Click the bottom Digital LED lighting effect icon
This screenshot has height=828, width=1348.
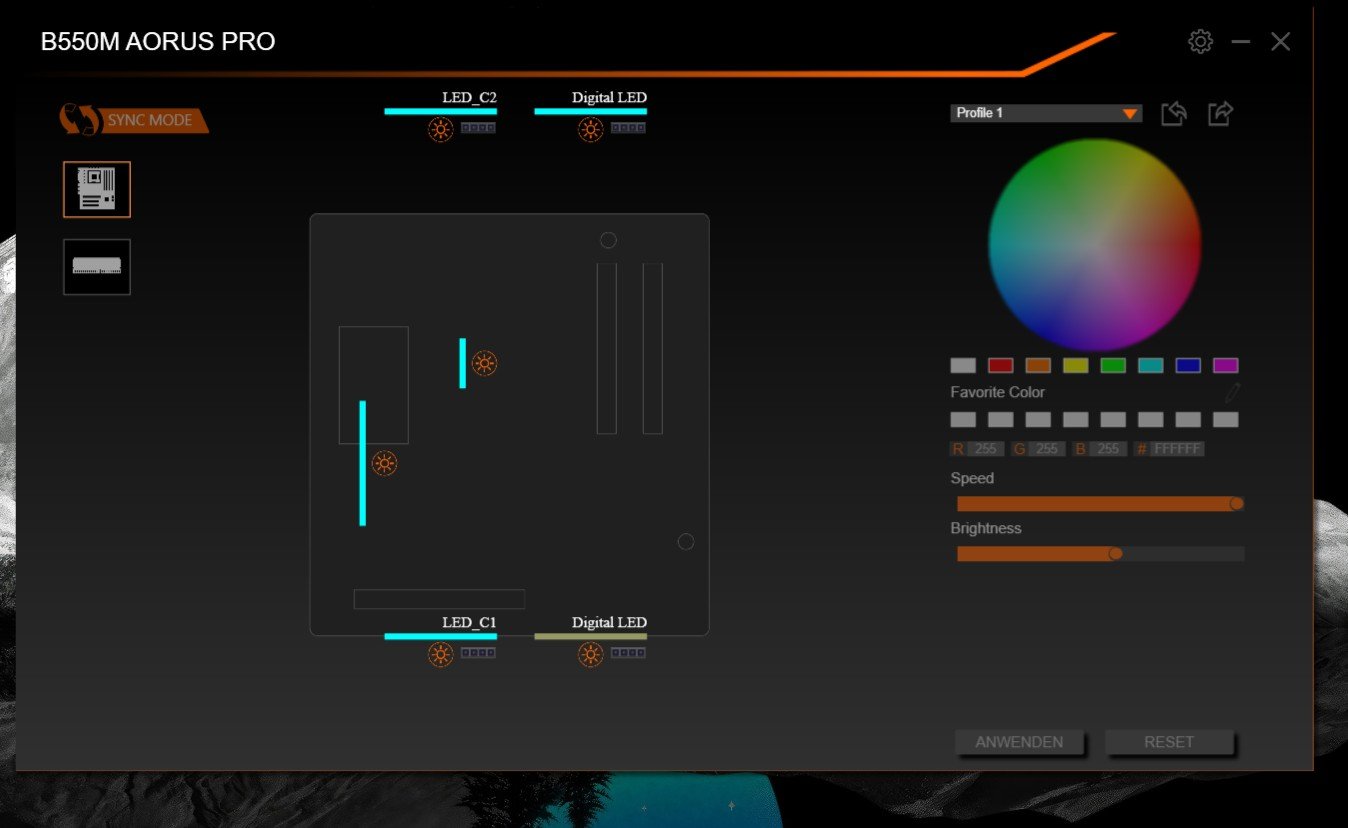pos(591,654)
